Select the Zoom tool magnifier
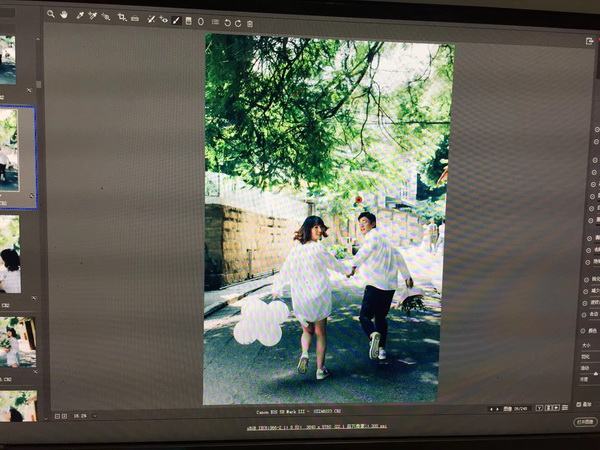This screenshot has height=450, width=600. [51, 14]
